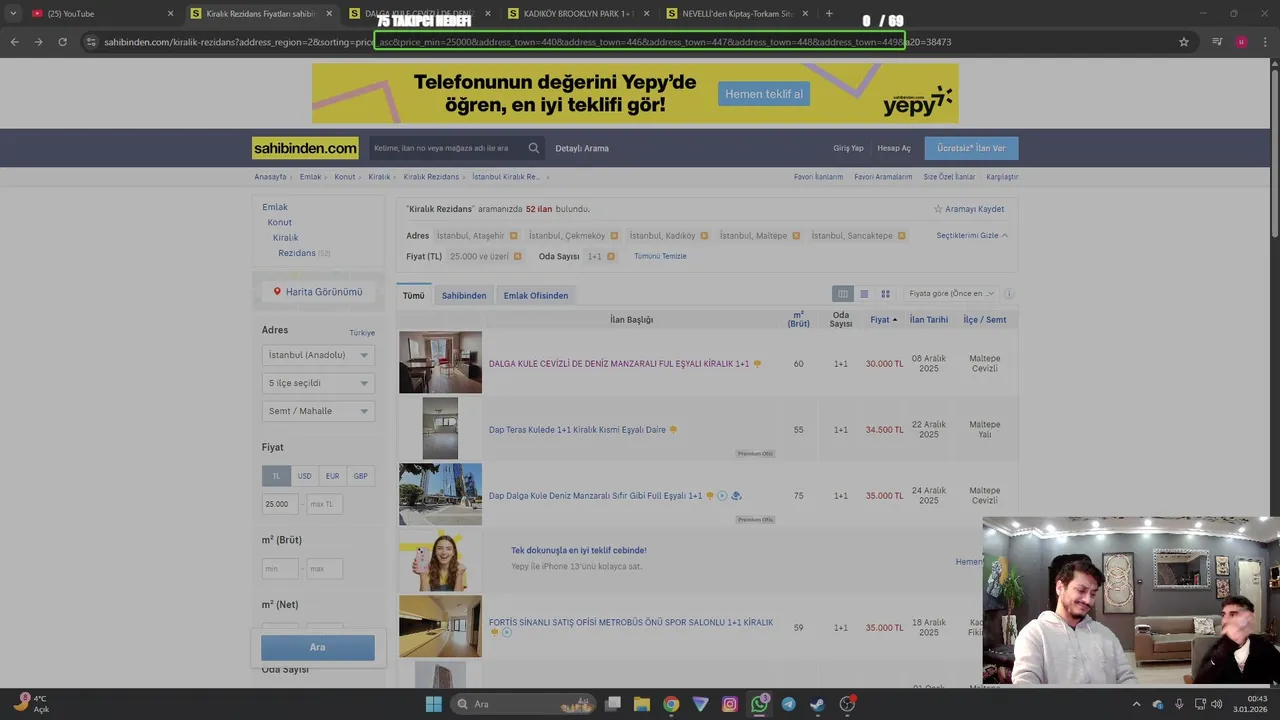Select EUR currency option

pyautogui.click(x=332, y=476)
